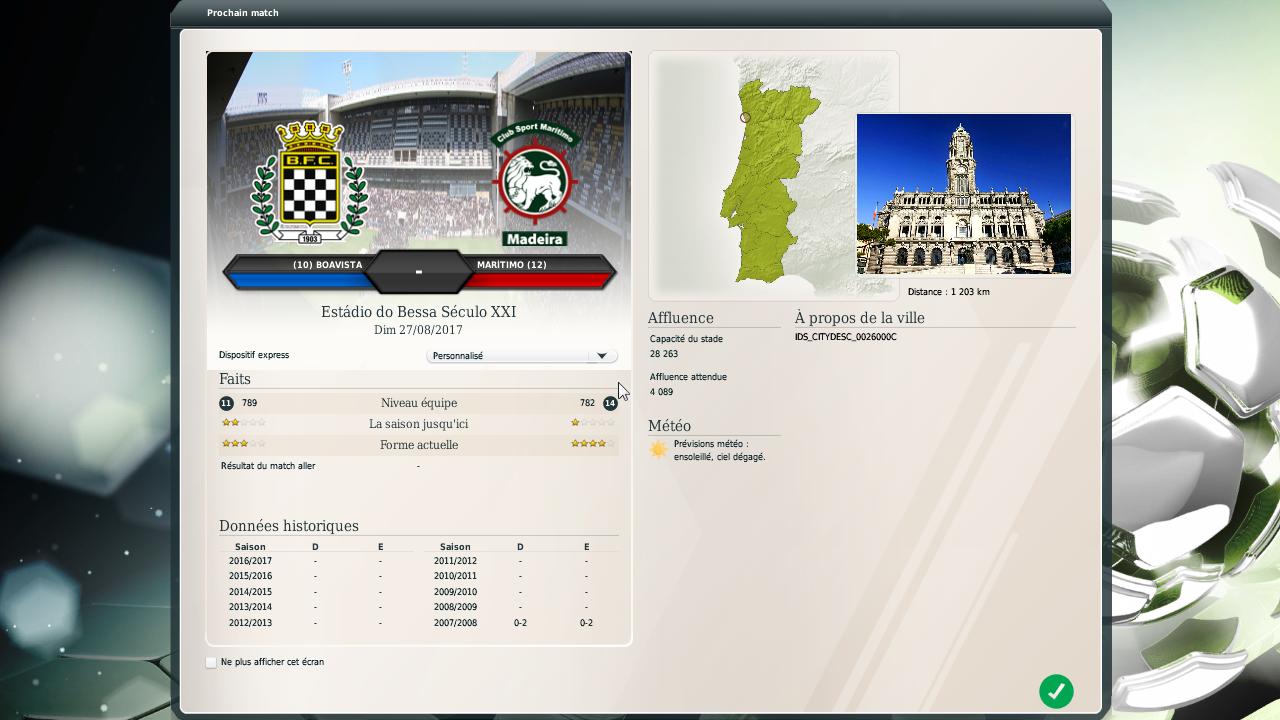Click the 2016/2017 season row

click(x=316, y=561)
